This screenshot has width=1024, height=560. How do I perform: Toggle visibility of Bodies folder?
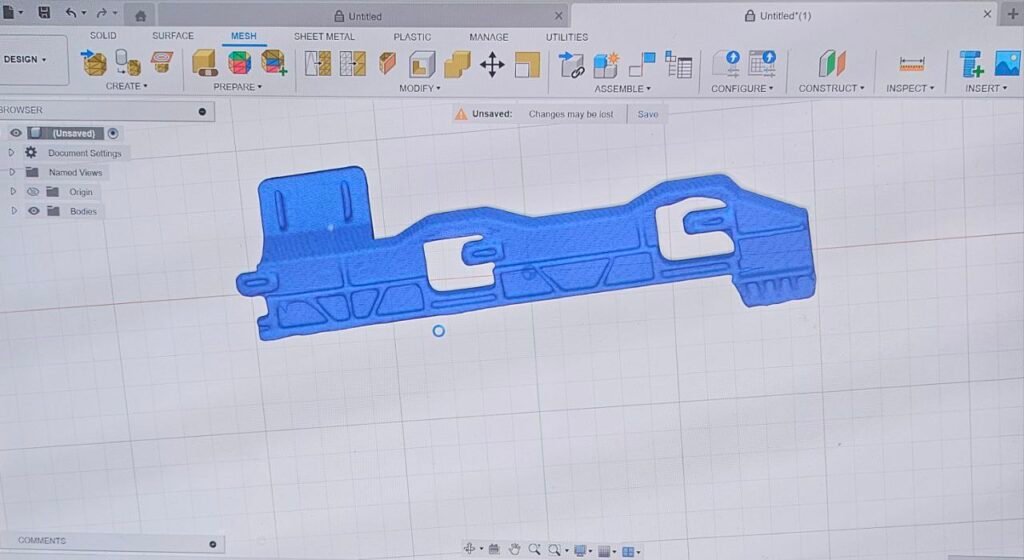(x=34, y=211)
